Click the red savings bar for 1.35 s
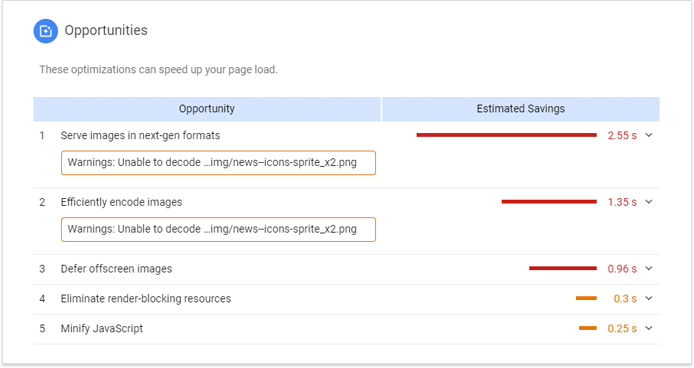 549,201
